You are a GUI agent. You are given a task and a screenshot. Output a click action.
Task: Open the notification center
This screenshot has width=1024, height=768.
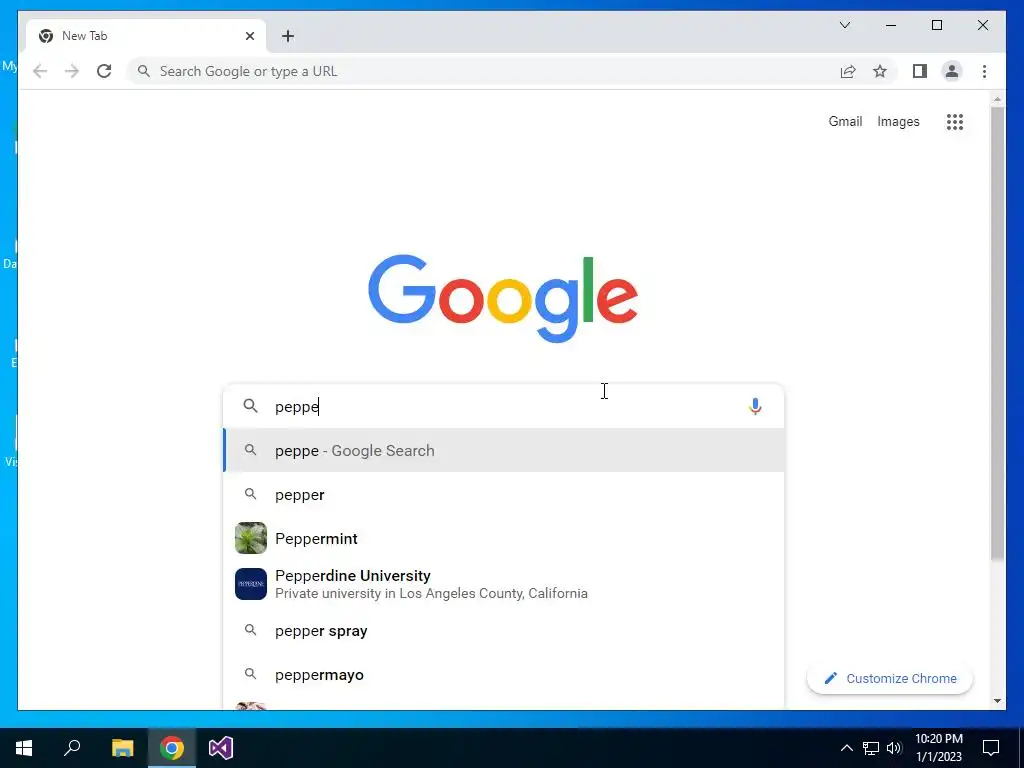[x=991, y=748]
